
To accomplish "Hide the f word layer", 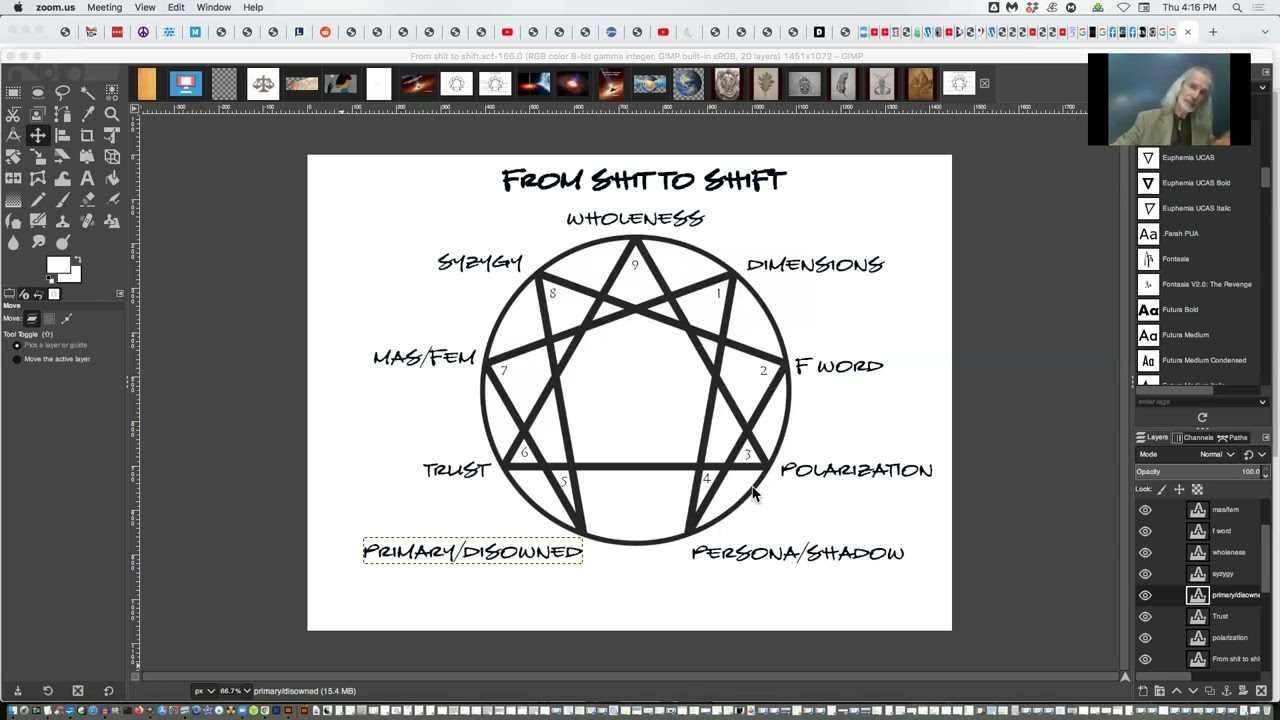I will (x=1145, y=531).
